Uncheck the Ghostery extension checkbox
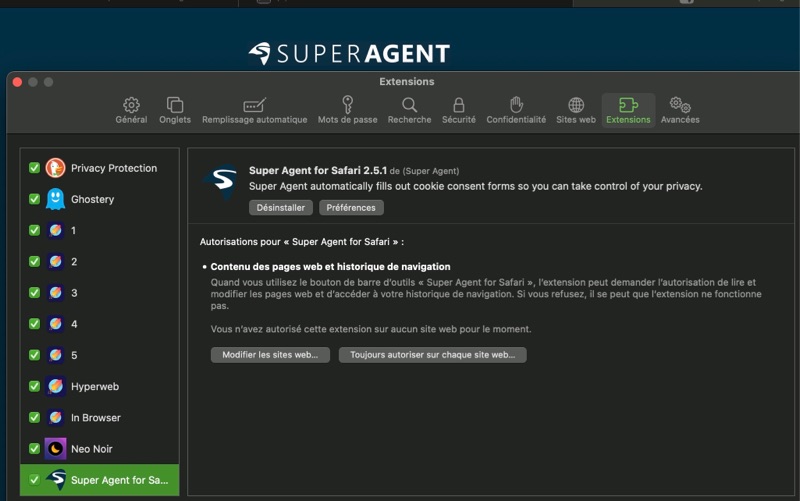 (34, 199)
